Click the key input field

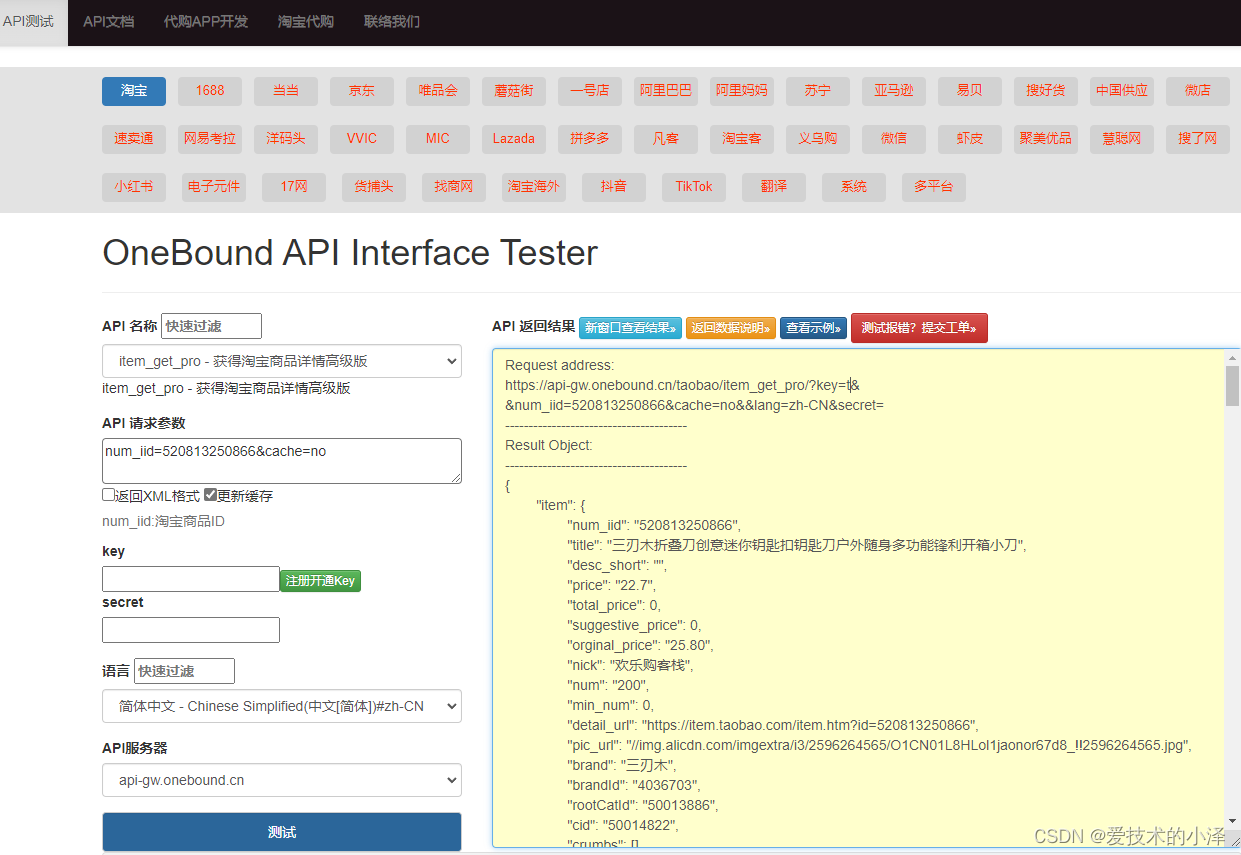point(191,579)
